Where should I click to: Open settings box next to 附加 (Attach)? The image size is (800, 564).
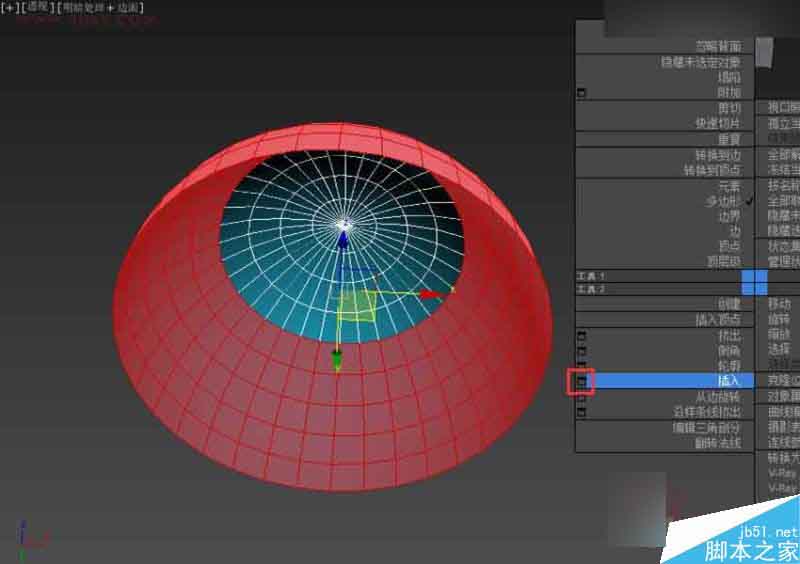click(581, 93)
